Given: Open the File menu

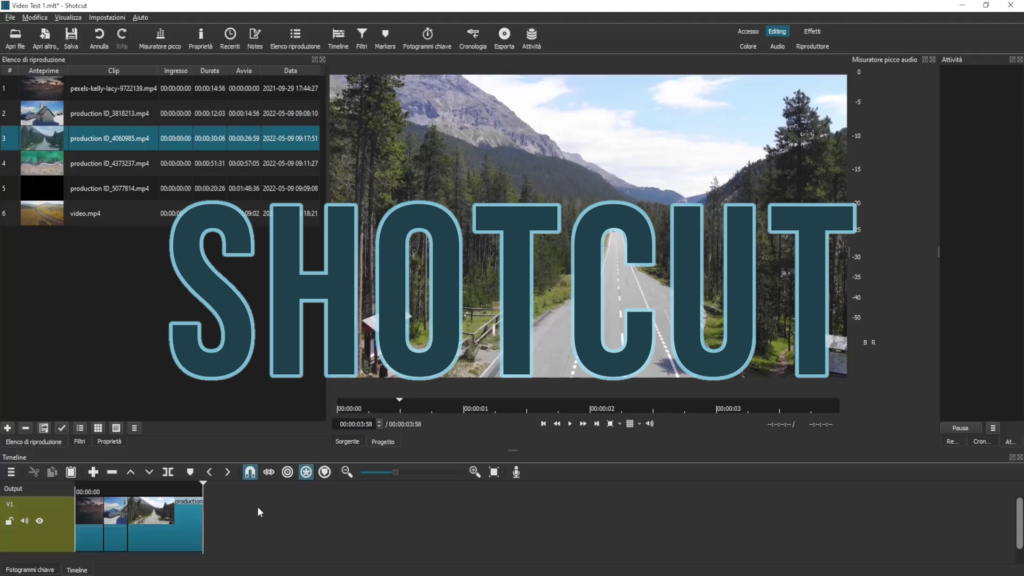Looking at the screenshot, I should click(10, 18).
